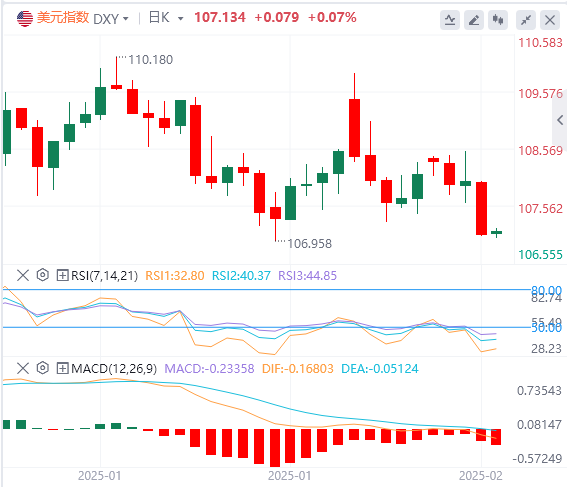The height and width of the screenshot is (487, 567).
Task: Click the MACD(12,26,9) indicator label
Action: coord(114,369)
